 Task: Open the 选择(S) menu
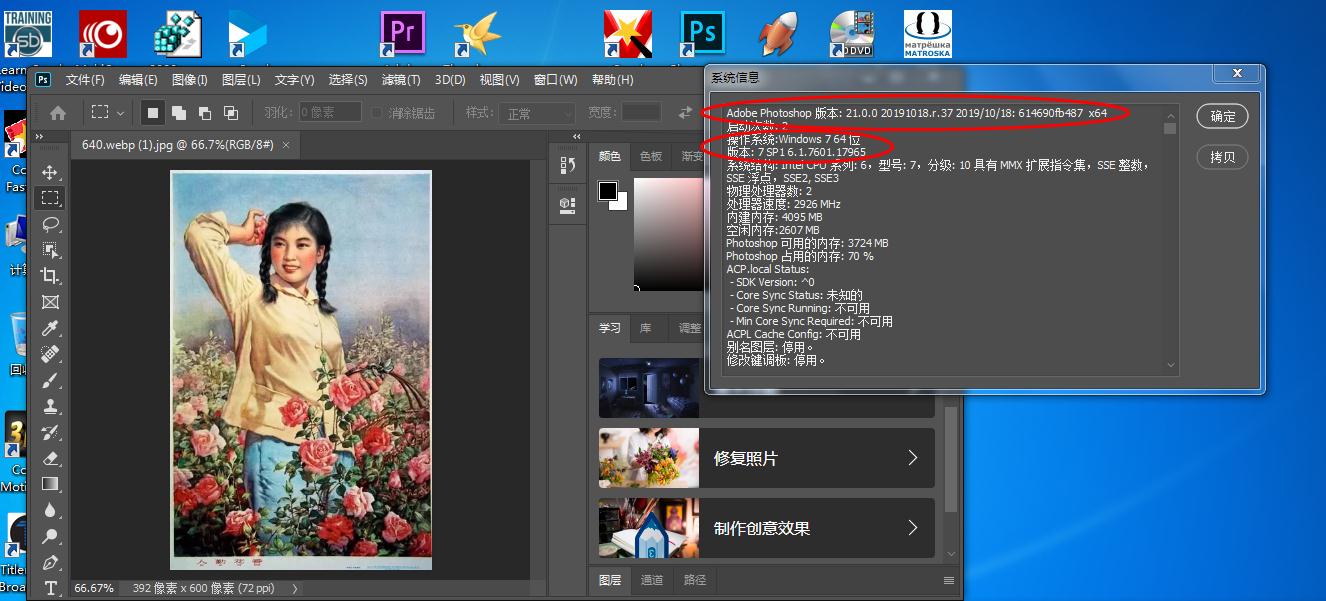[x=348, y=80]
